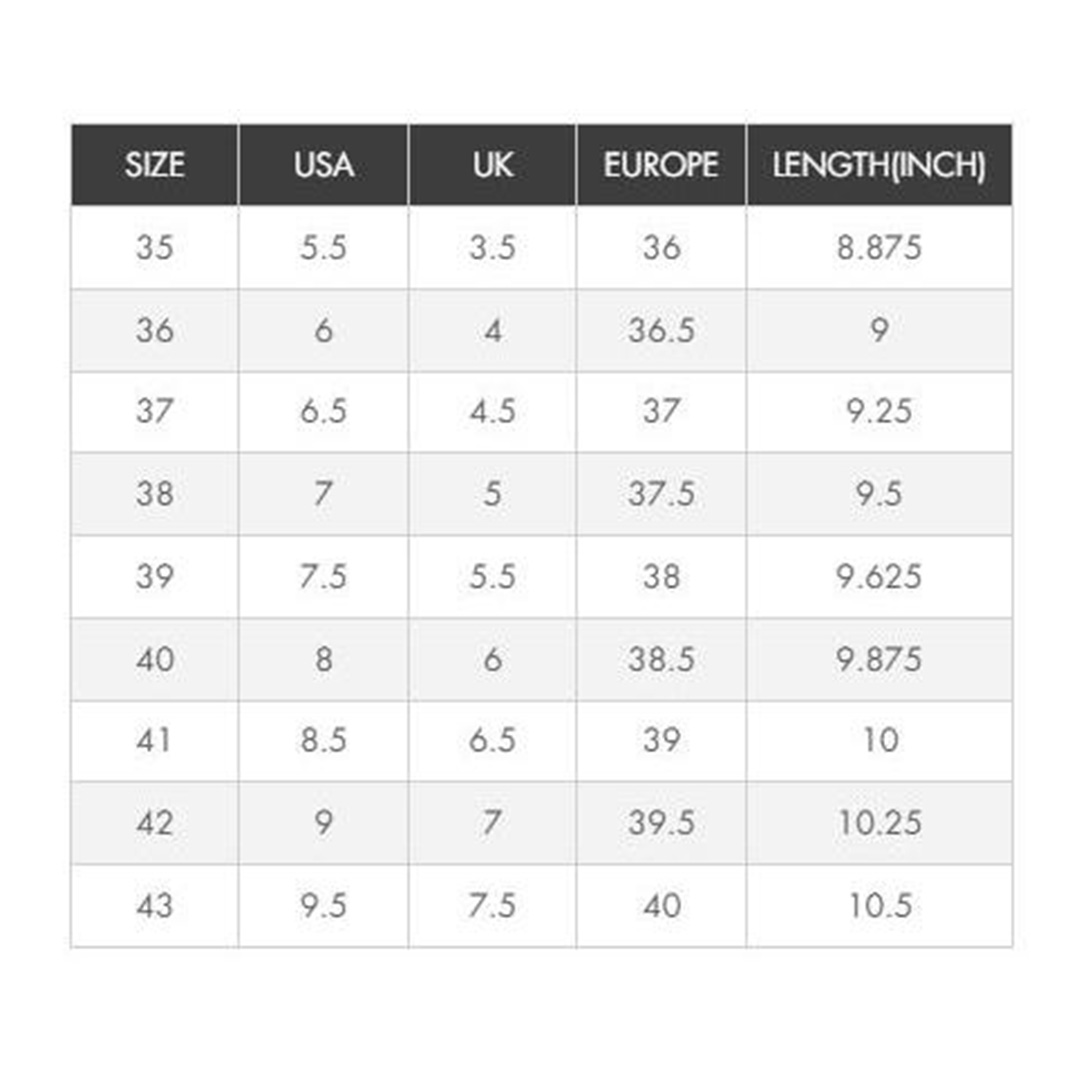Select size 37 in first column
The width and height of the screenshot is (1080, 1080).
[155, 412]
